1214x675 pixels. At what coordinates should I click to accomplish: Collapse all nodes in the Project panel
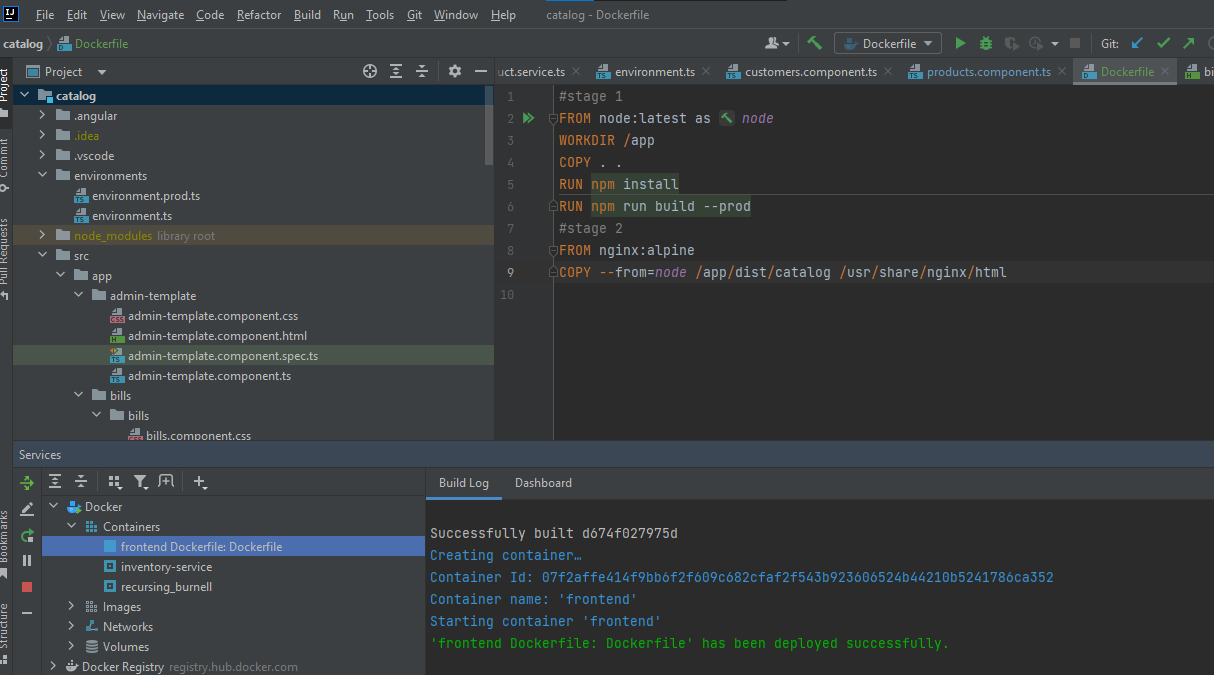421,71
